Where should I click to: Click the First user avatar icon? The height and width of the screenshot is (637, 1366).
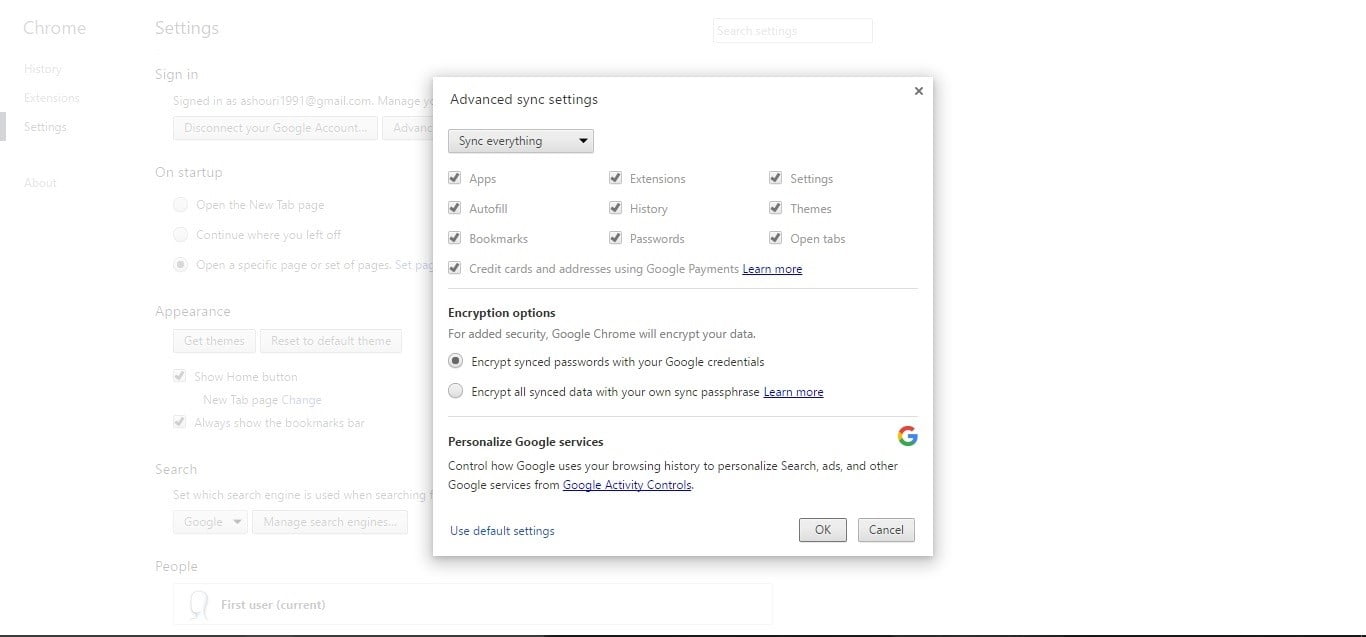coord(199,604)
